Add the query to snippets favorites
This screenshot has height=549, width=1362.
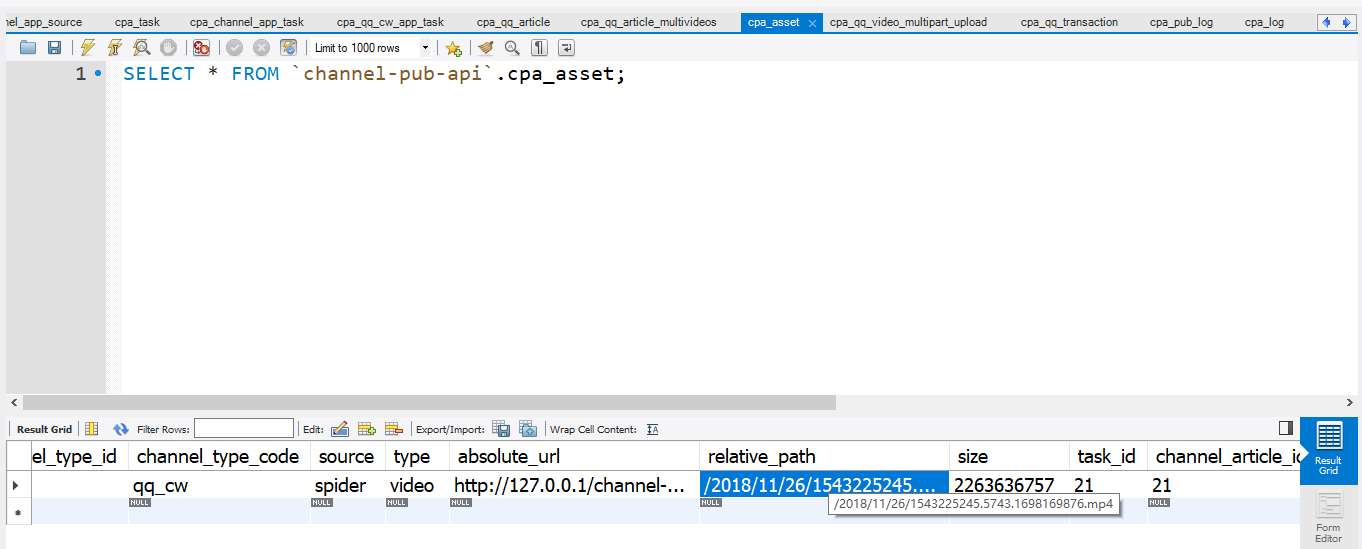click(453, 48)
